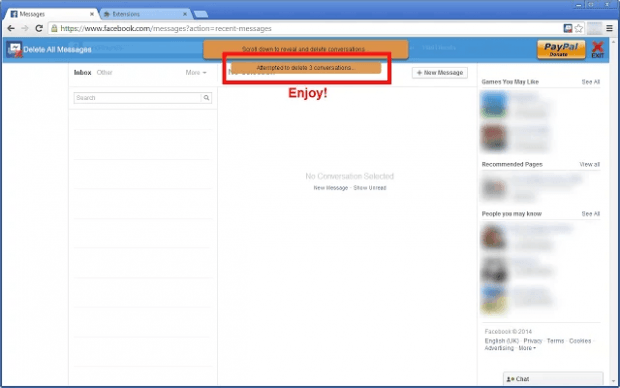Click the PayPal Donate button

click(x=561, y=49)
